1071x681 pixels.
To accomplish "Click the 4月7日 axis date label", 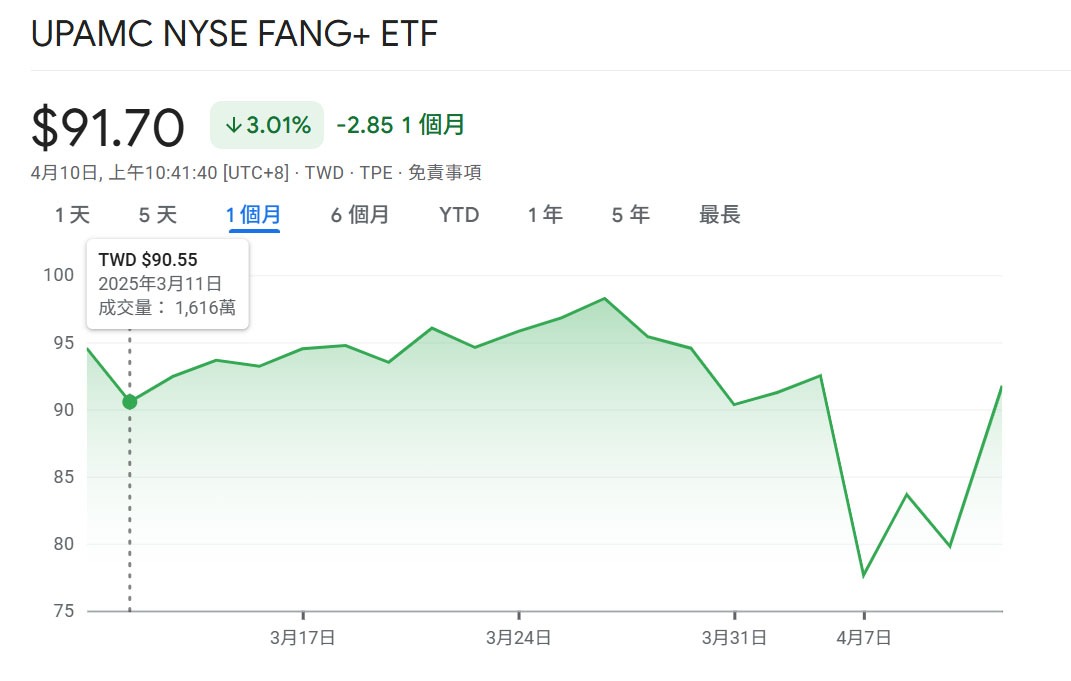I will pos(864,638).
